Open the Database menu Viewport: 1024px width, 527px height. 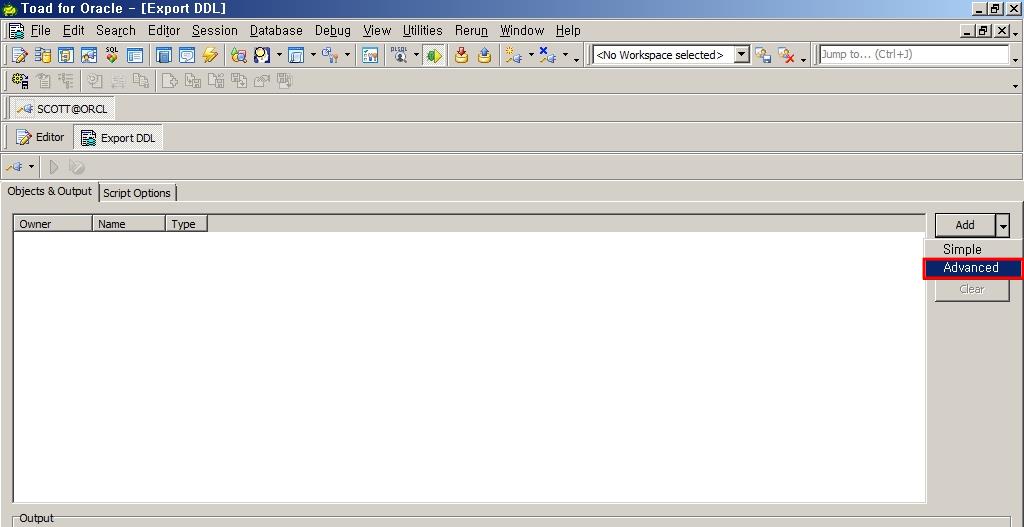click(x=276, y=31)
